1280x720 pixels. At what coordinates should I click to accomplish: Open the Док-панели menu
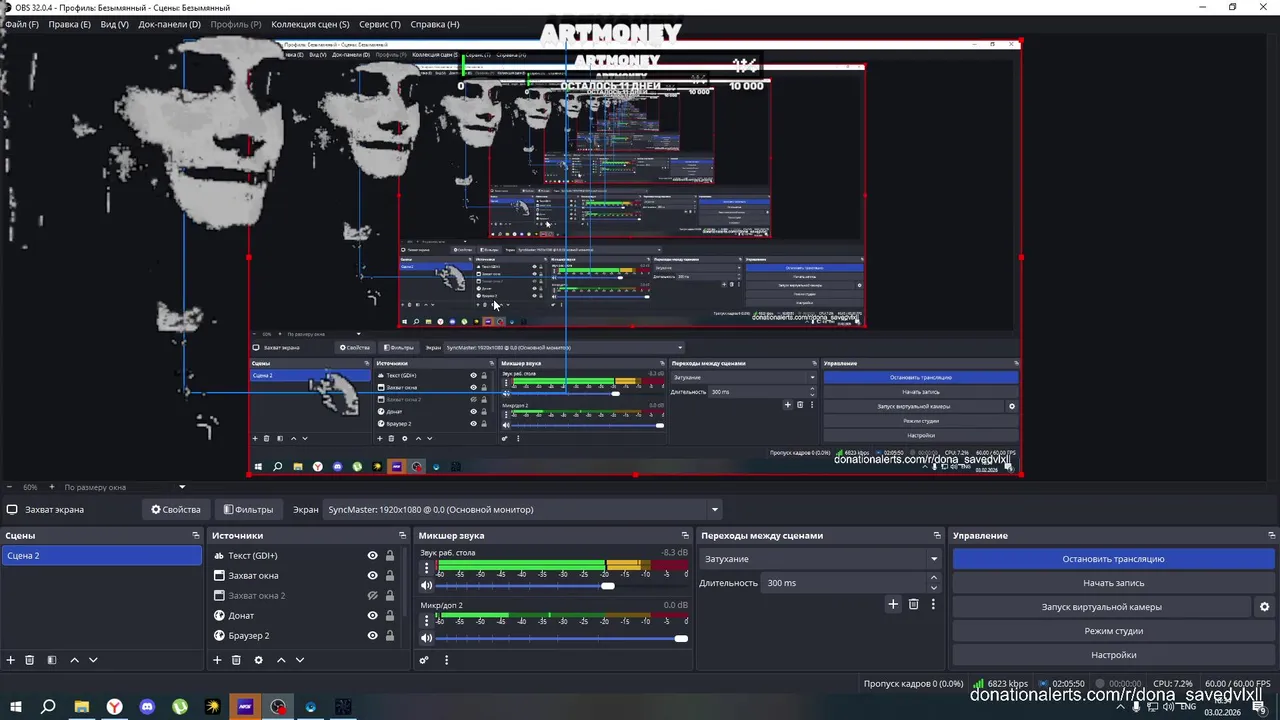tap(169, 24)
